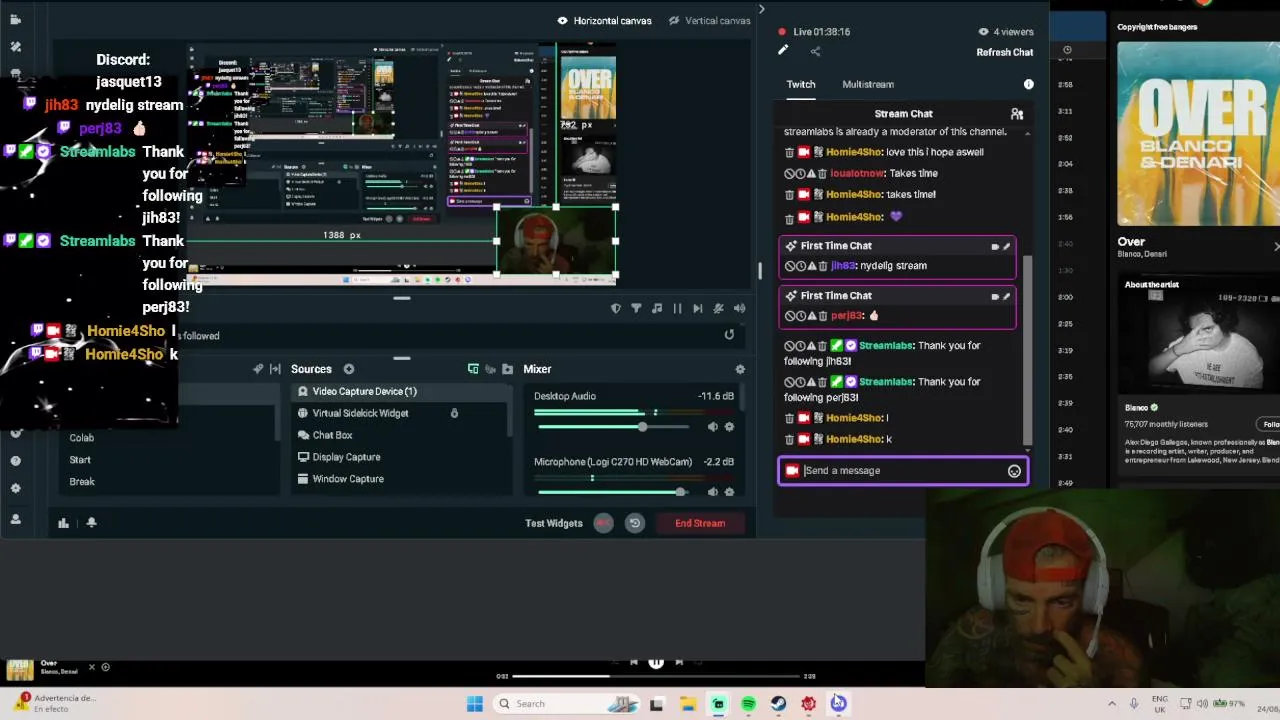Click Refresh Chat

coord(1005,52)
